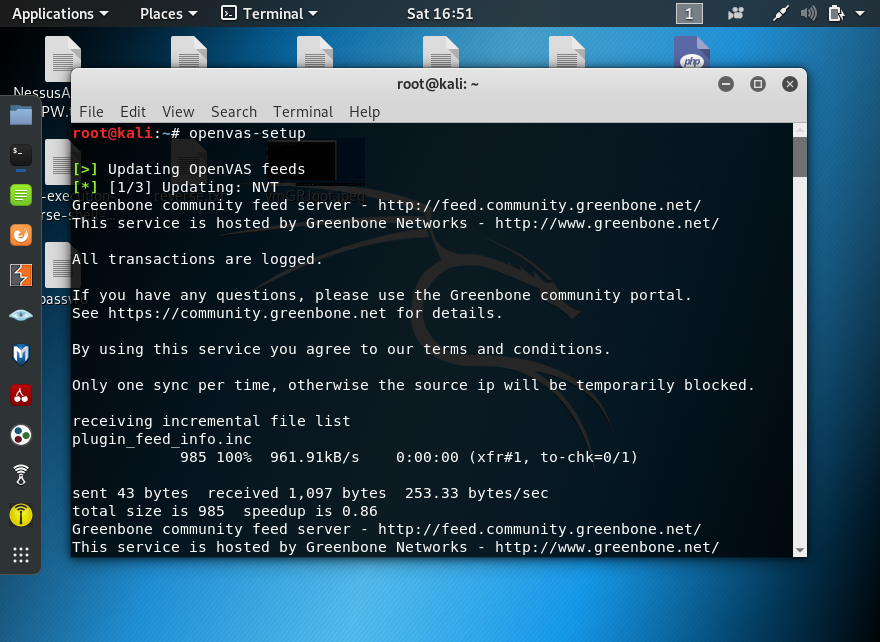Viewport: 880px width, 642px height.
Task: Click the openvas-setup command text
Action: click(247, 133)
